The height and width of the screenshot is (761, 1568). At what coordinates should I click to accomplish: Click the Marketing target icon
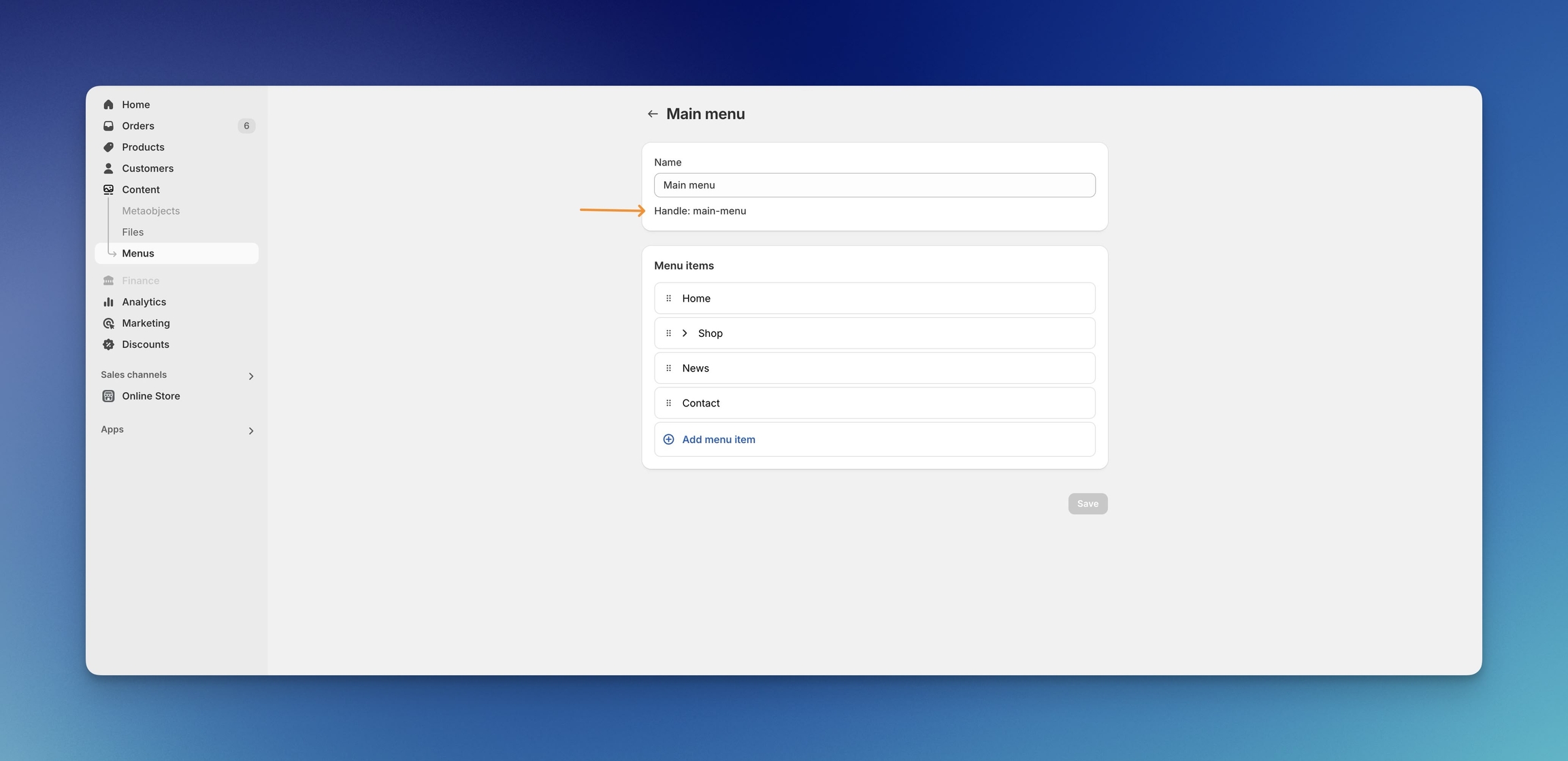coord(108,323)
